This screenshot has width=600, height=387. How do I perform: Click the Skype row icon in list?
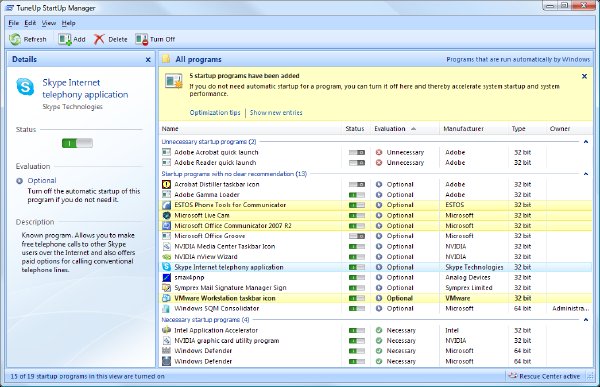(x=166, y=267)
